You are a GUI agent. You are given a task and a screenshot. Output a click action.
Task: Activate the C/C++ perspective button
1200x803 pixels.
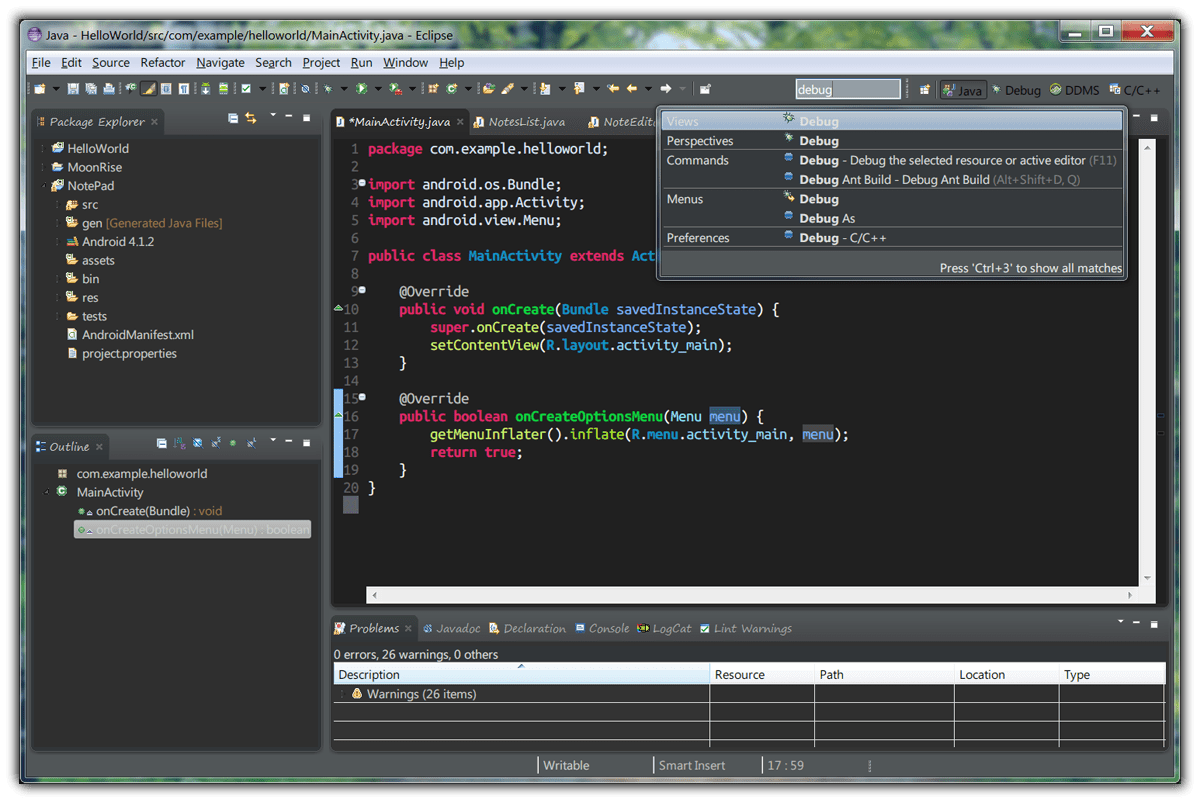point(1138,89)
